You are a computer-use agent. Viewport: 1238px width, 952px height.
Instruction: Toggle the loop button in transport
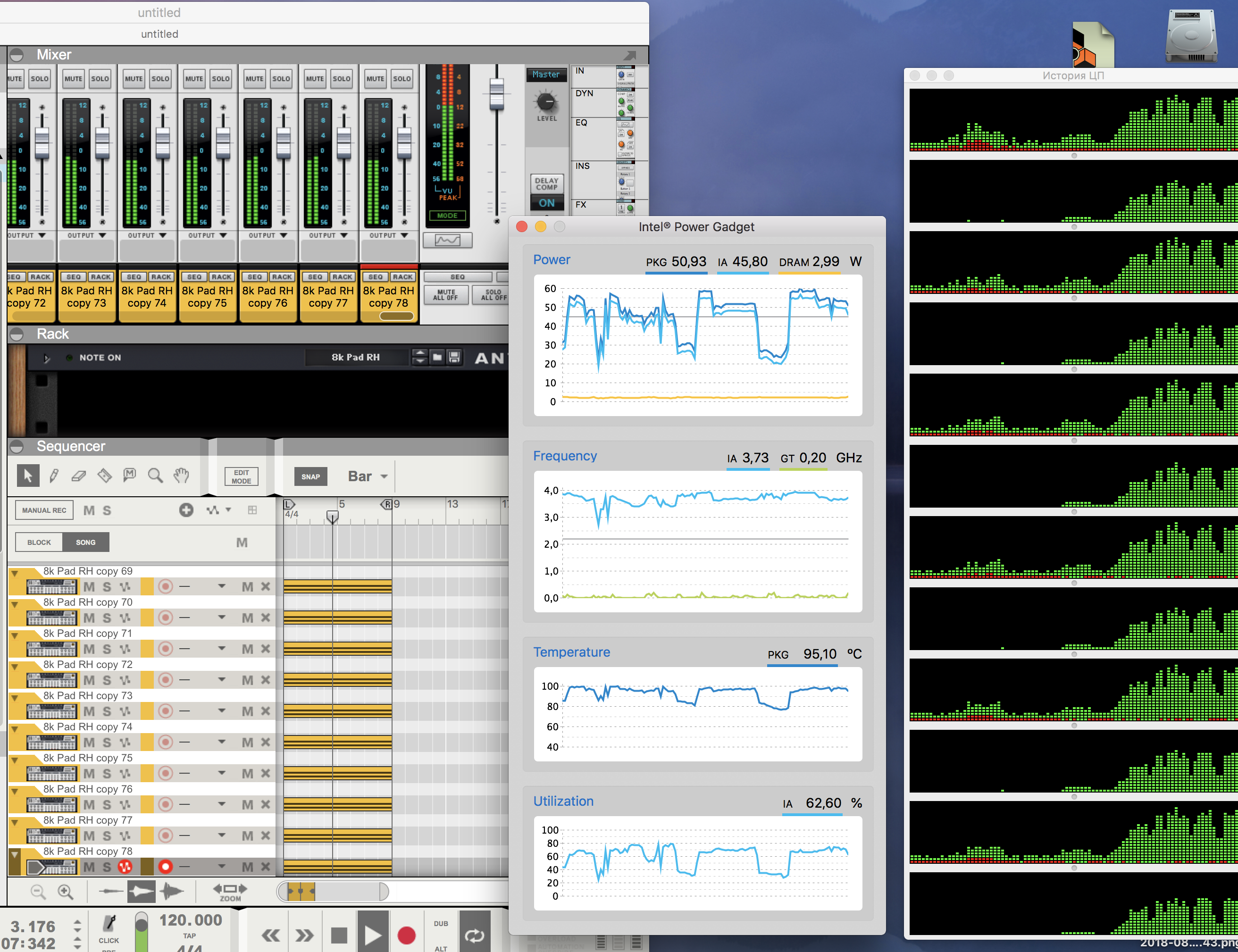pyautogui.click(x=474, y=935)
